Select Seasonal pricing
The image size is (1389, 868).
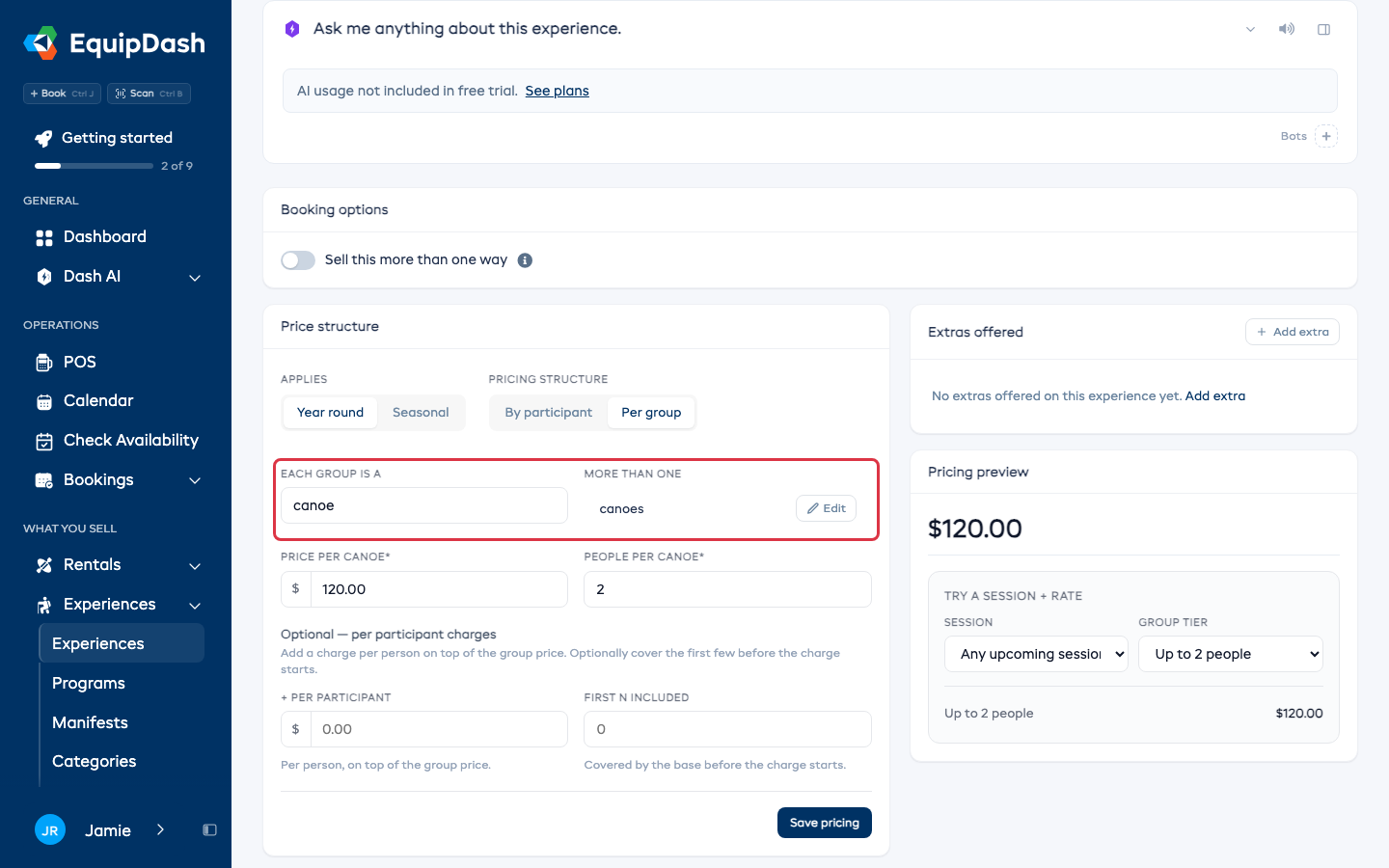click(421, 413)
